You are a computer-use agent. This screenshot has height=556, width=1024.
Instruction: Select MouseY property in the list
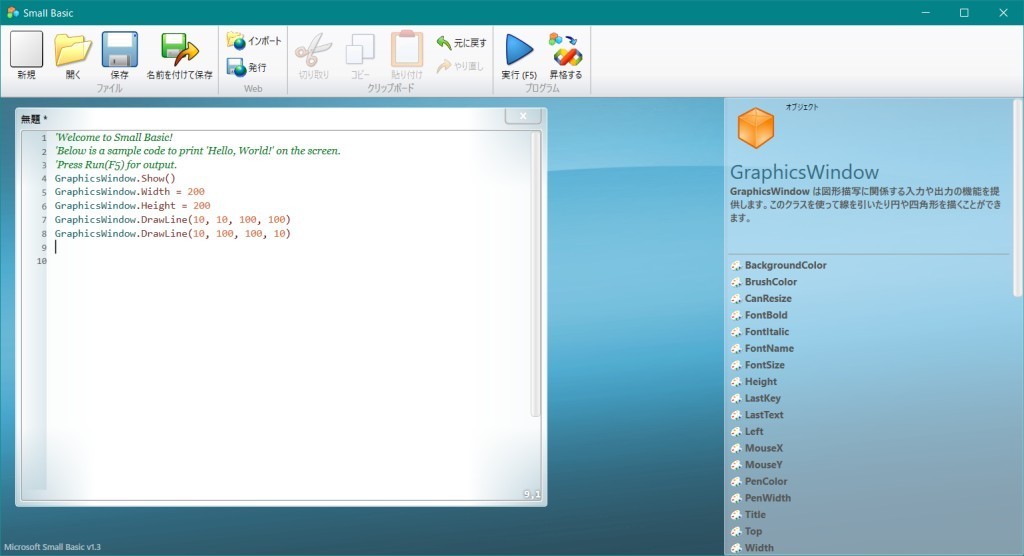pyautogui.click(x=763, y=465)
